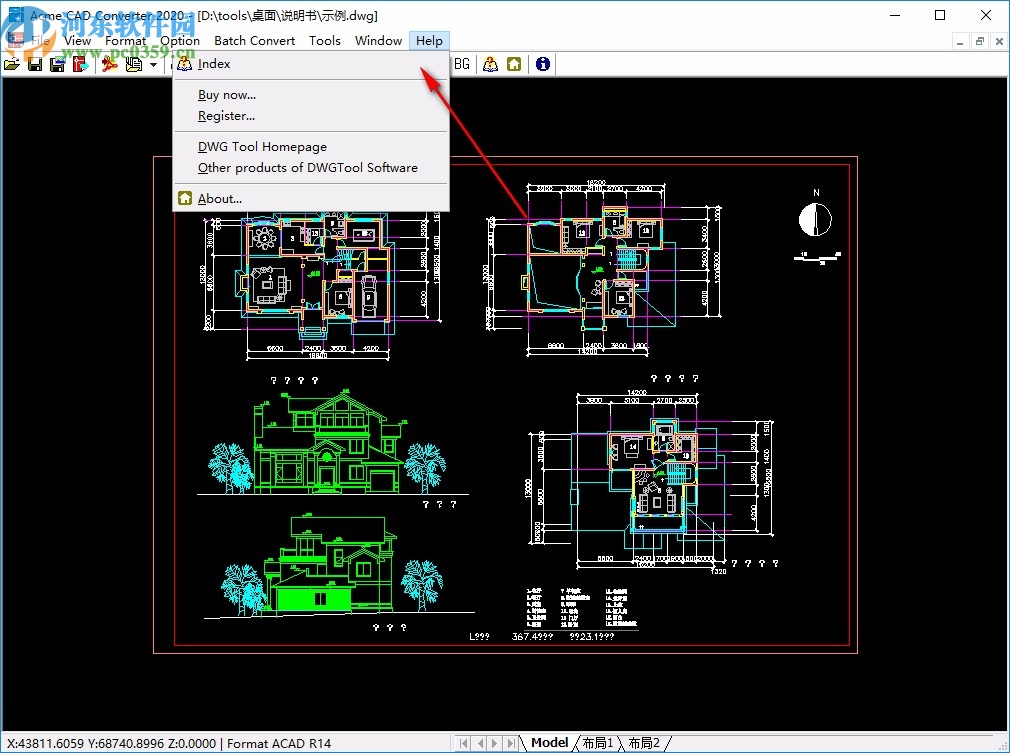Open the View menu
Viewport: 1010px width, 753px height.
tap(77, 41)
